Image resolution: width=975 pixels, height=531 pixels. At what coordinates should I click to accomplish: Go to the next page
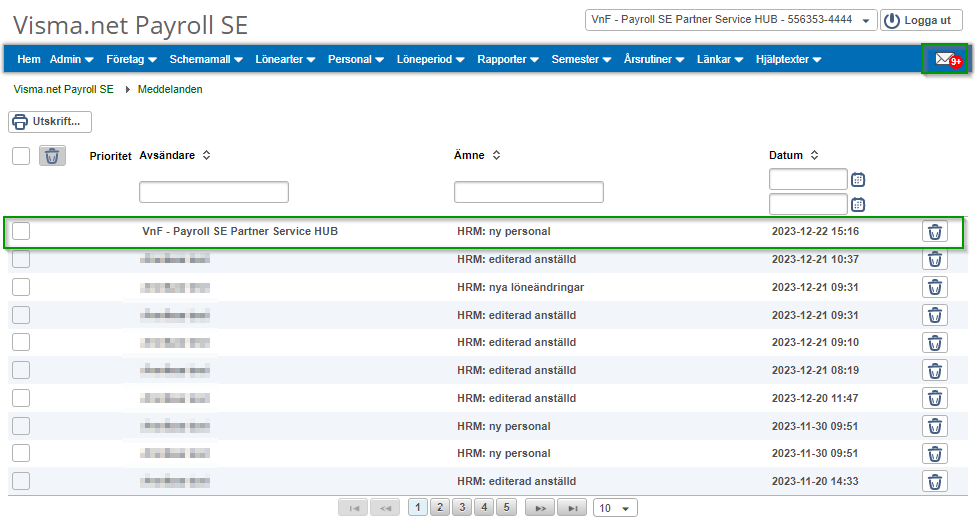point(540,508)
